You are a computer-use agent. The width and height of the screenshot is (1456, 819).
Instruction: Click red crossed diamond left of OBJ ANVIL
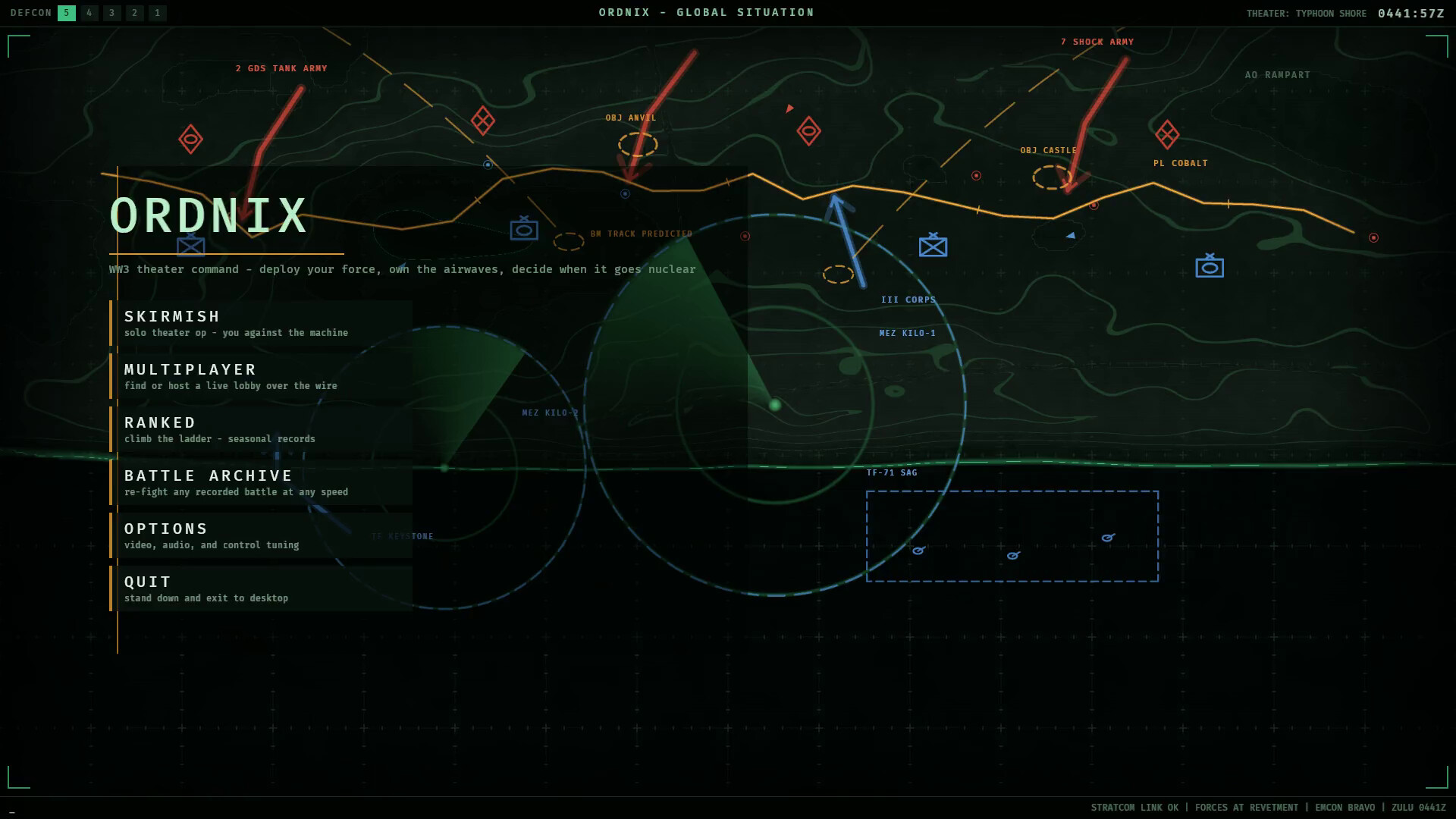click(483, 121)
